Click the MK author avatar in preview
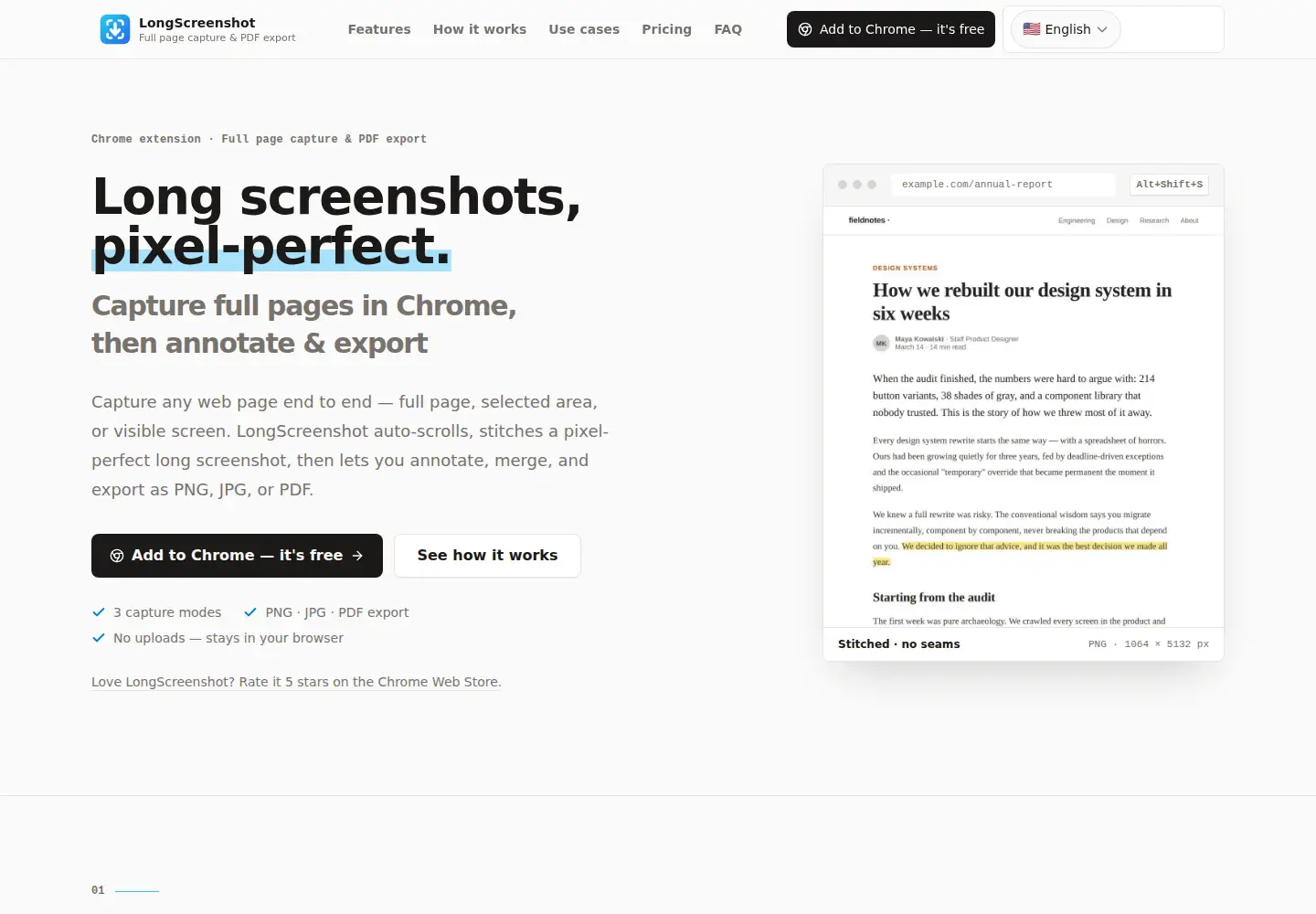The image size is (1316, 914). tap(881, 343)
